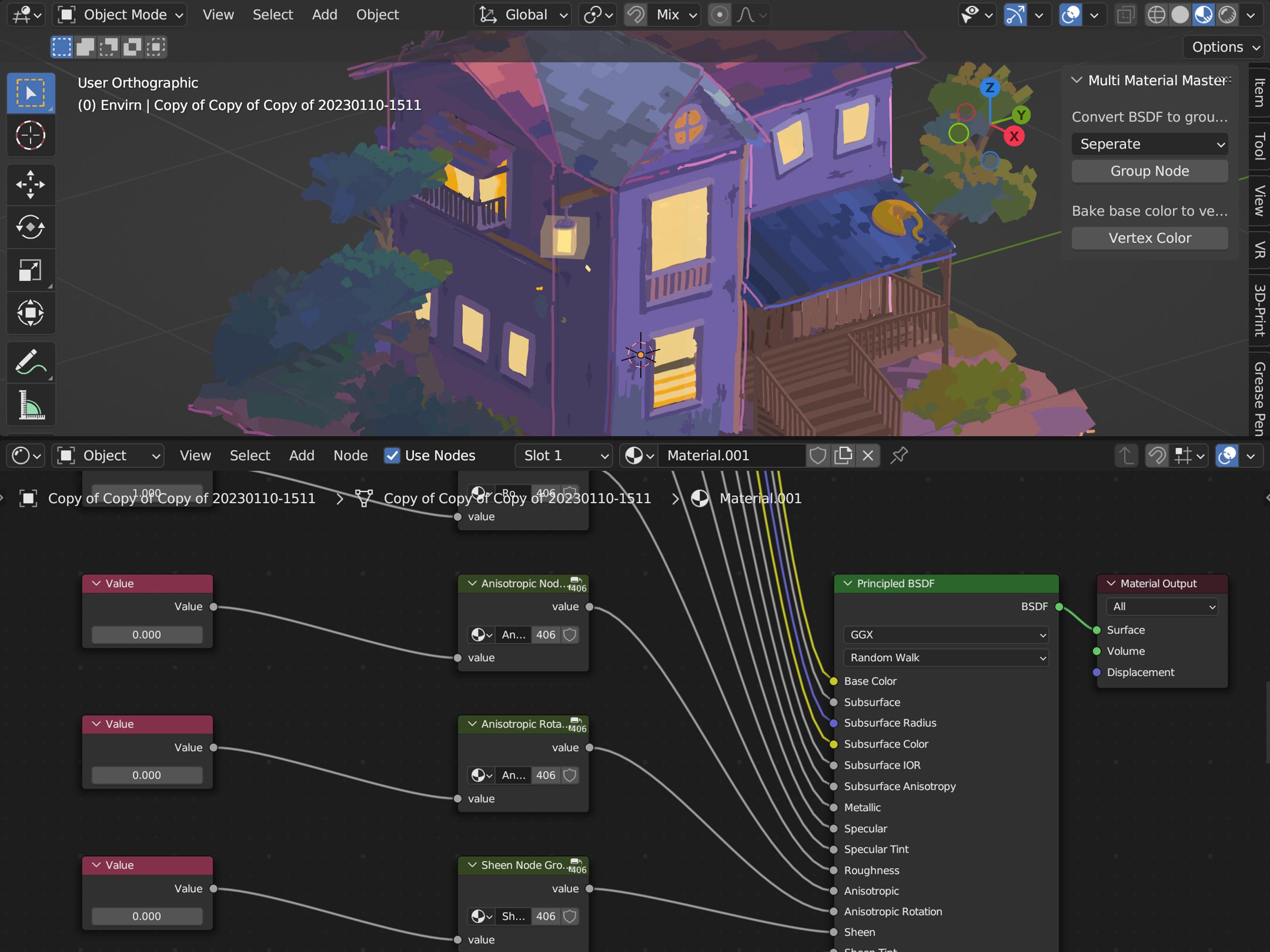This screenshot has width=1270, height=952.
Task: Click the Vertex Color button
Action: tap(1150, 237)
